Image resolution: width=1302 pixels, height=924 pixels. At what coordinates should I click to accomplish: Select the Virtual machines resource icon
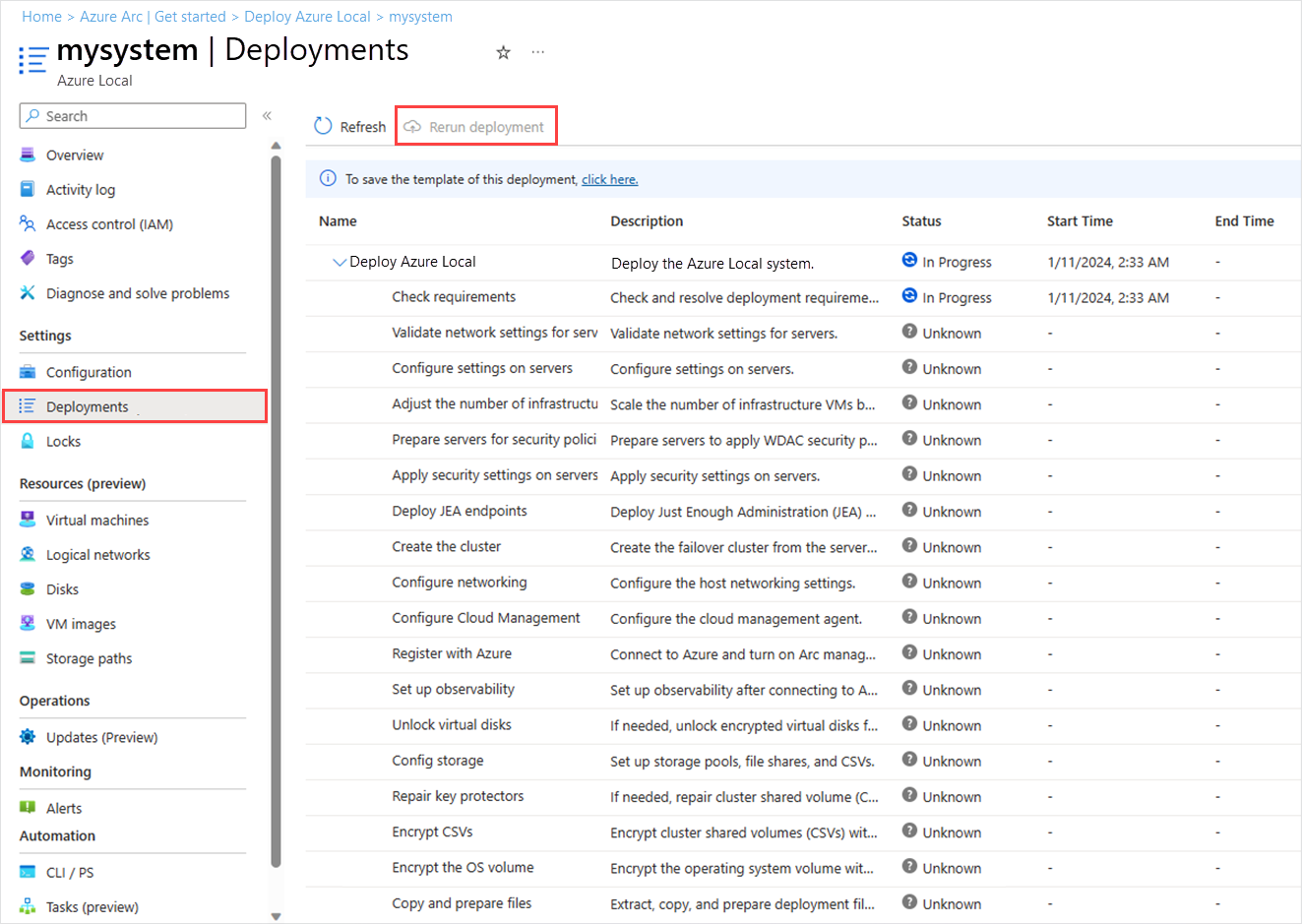click(29, 520)
